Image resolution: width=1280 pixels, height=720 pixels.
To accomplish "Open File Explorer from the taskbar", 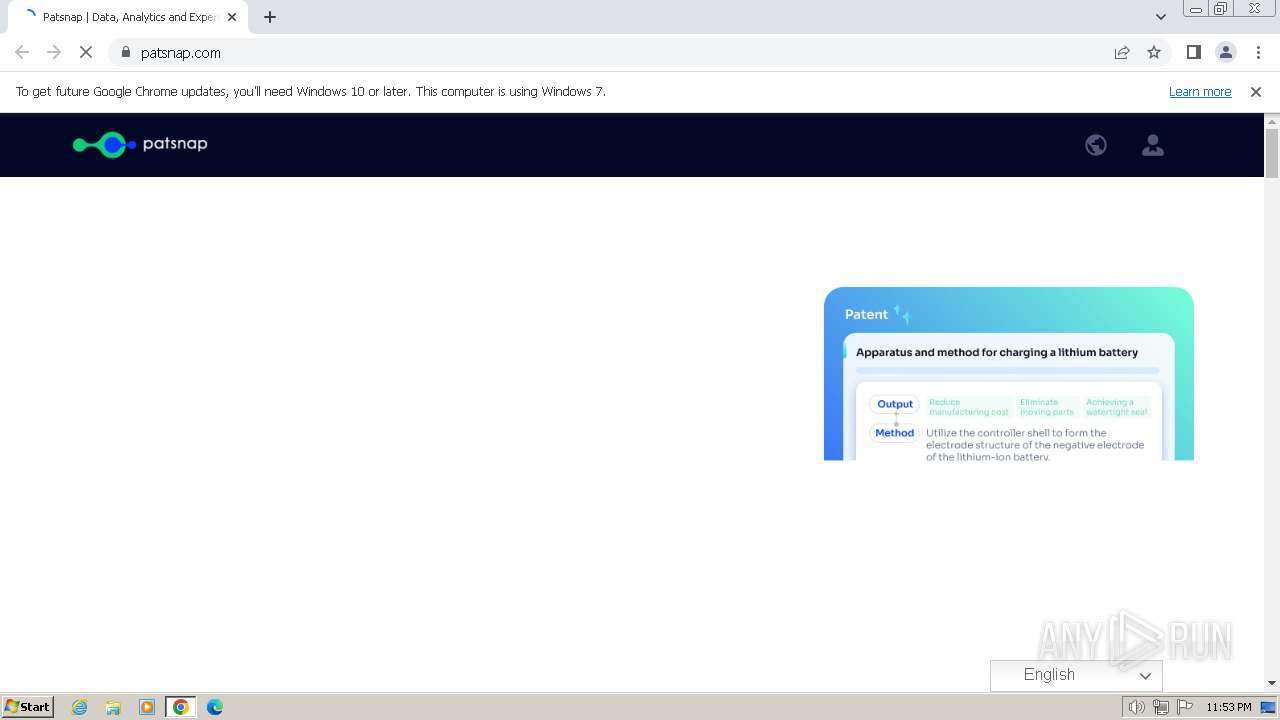I will coord(113,707).
